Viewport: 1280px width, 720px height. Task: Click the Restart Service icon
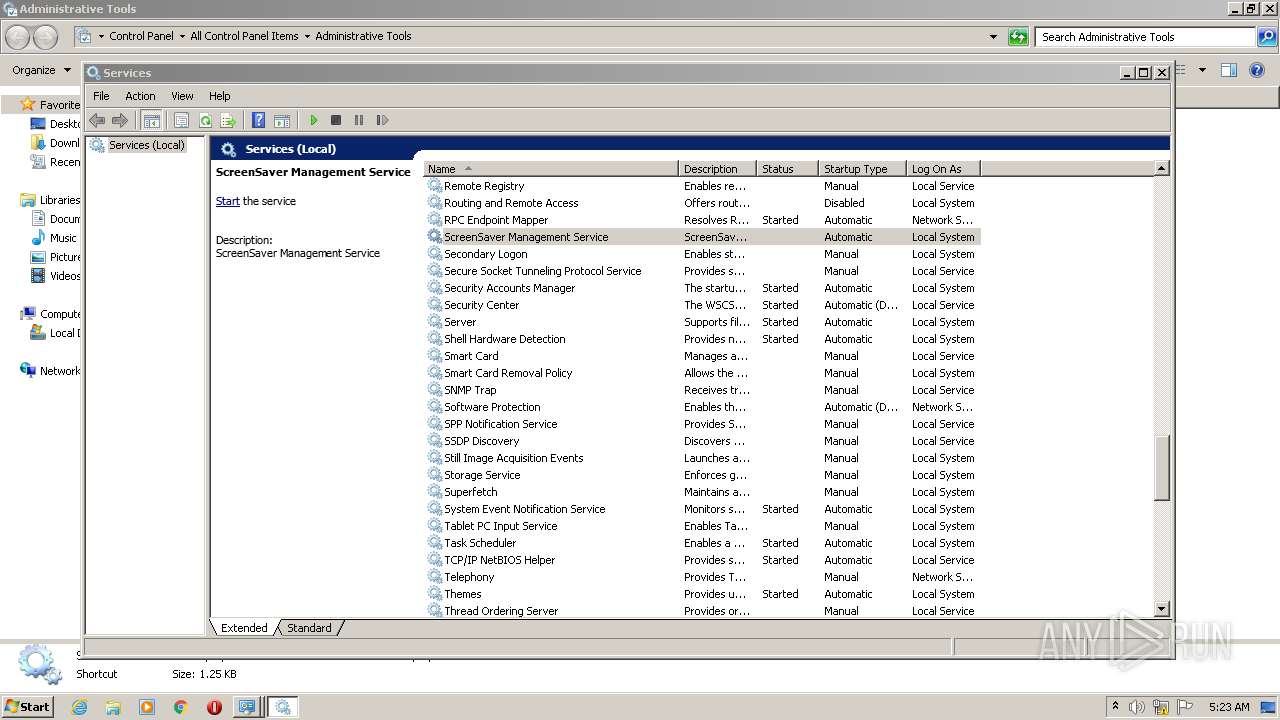click(382, 120)
